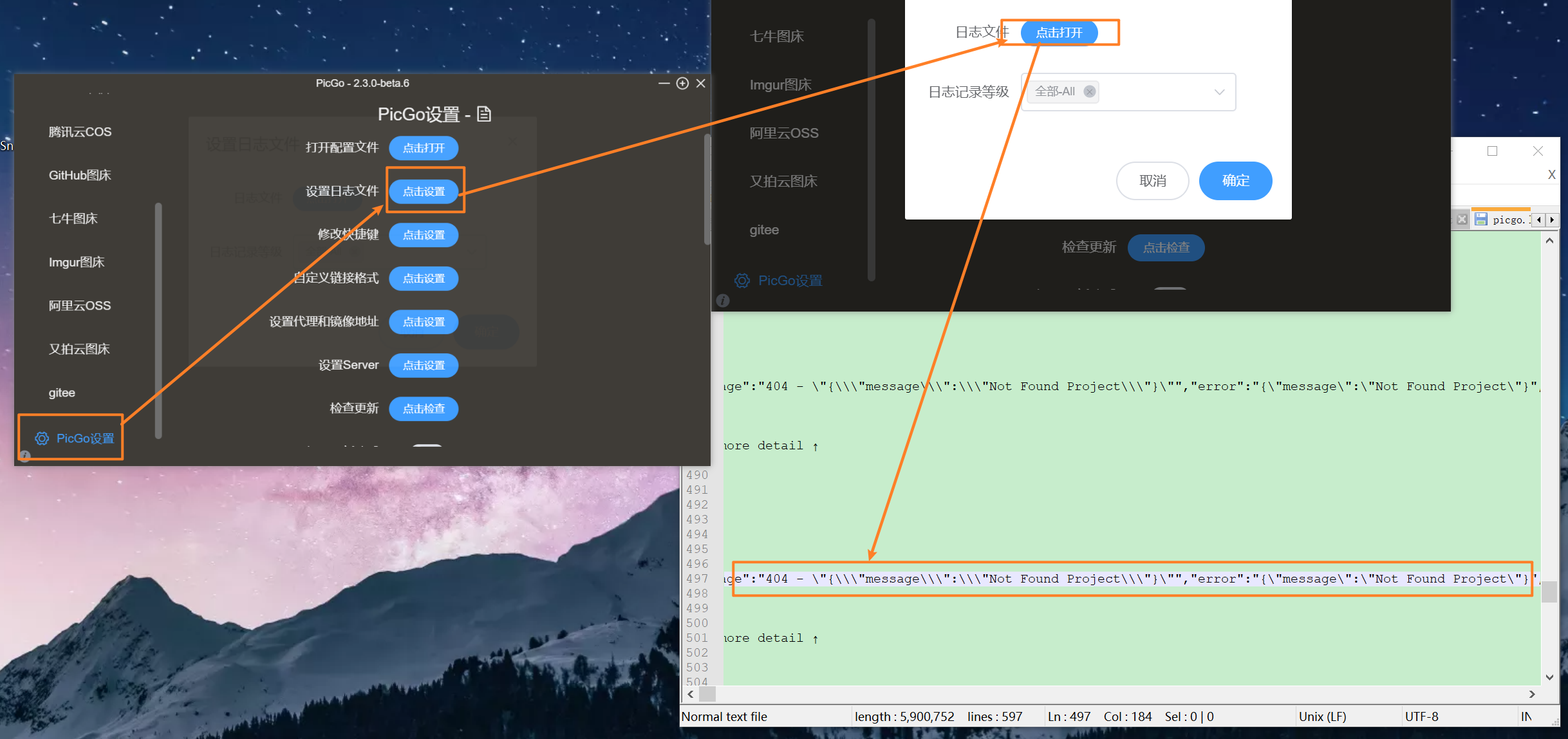Screen dimensions: 1568x739
Task: Click 点击设置 next to 修改快捷键
Action: click(424, 235)
